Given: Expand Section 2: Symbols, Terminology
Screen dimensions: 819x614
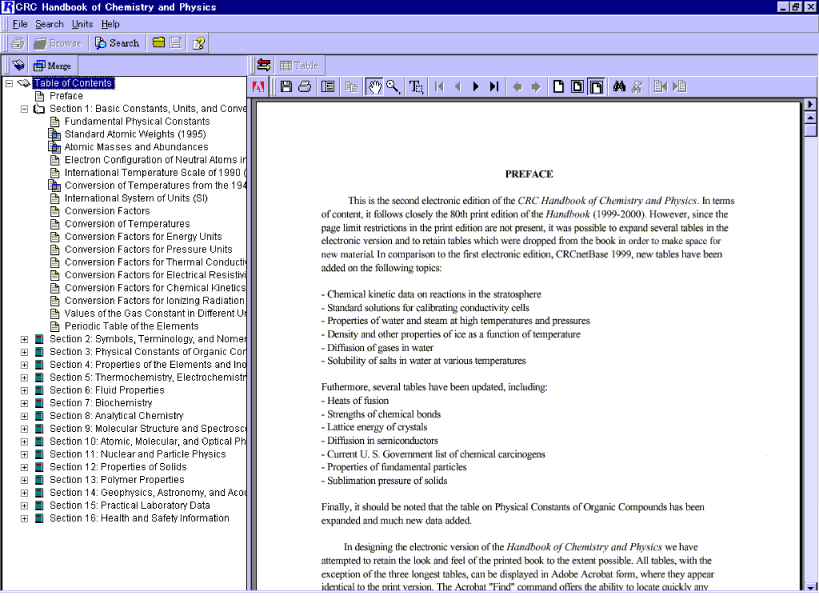Looking at the screenshot, I should point(24,339).
